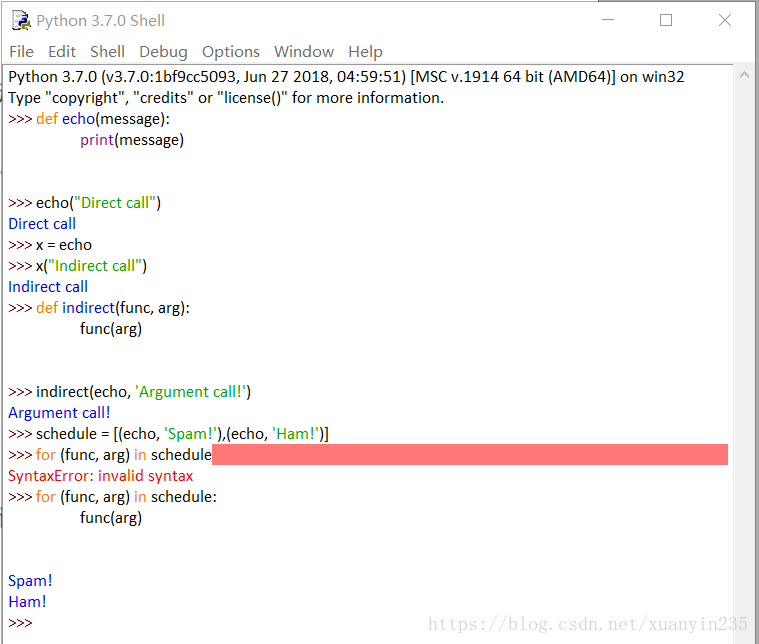
Task: Open the Window menu
Action: click(x=304, y=52)
